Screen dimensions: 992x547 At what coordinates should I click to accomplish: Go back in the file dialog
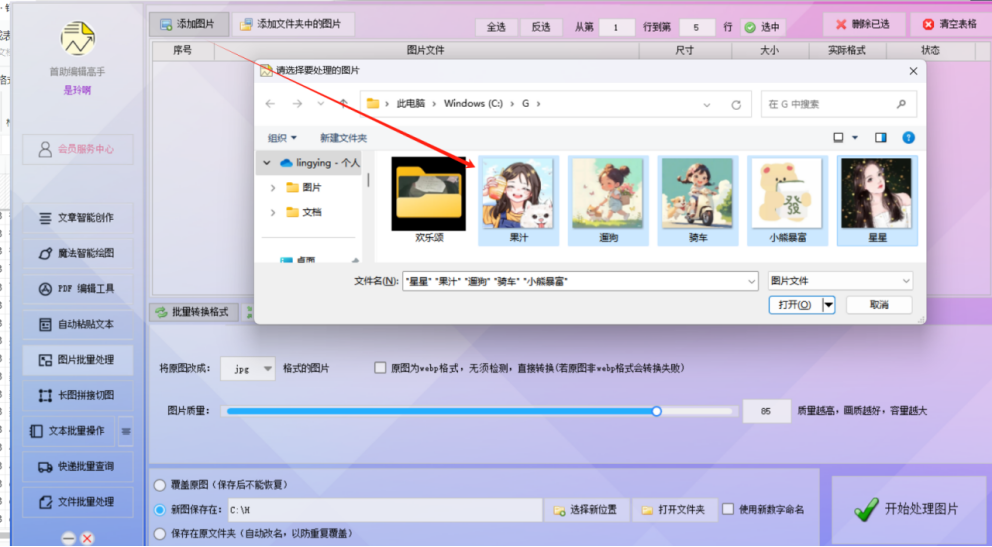point(271,104)
